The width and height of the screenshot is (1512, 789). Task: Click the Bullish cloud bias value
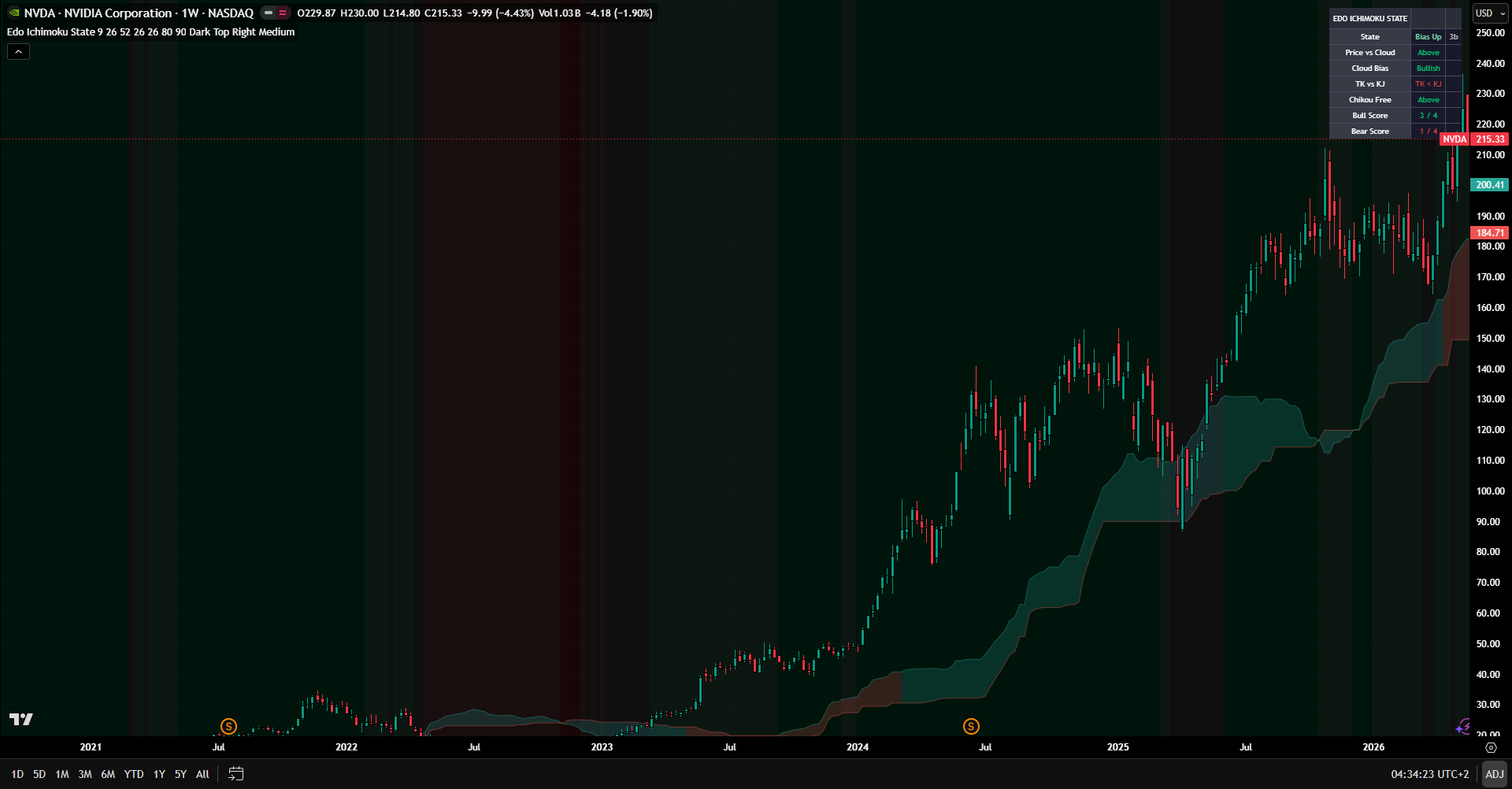tap(1428, 69)
